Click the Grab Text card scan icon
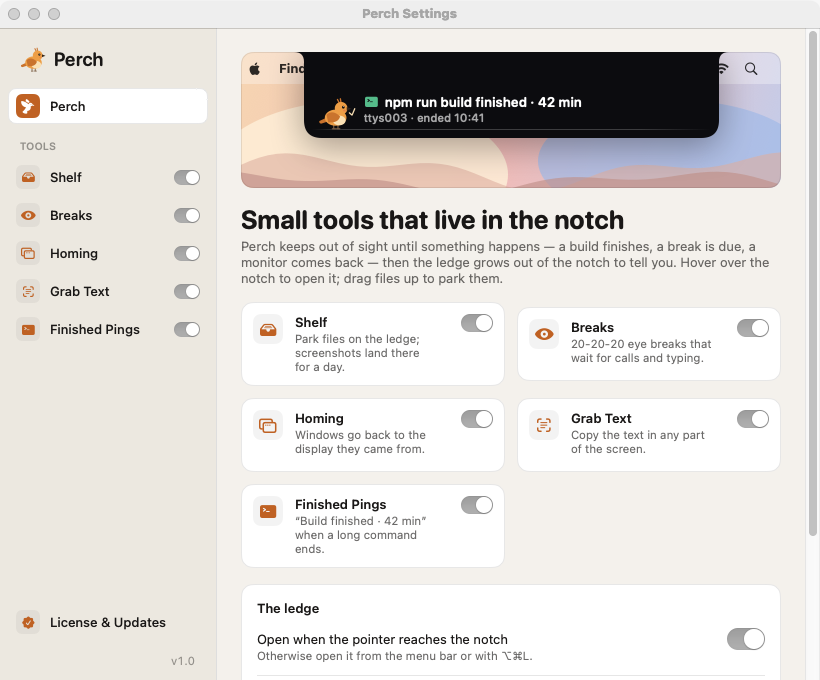 [544, 425]
